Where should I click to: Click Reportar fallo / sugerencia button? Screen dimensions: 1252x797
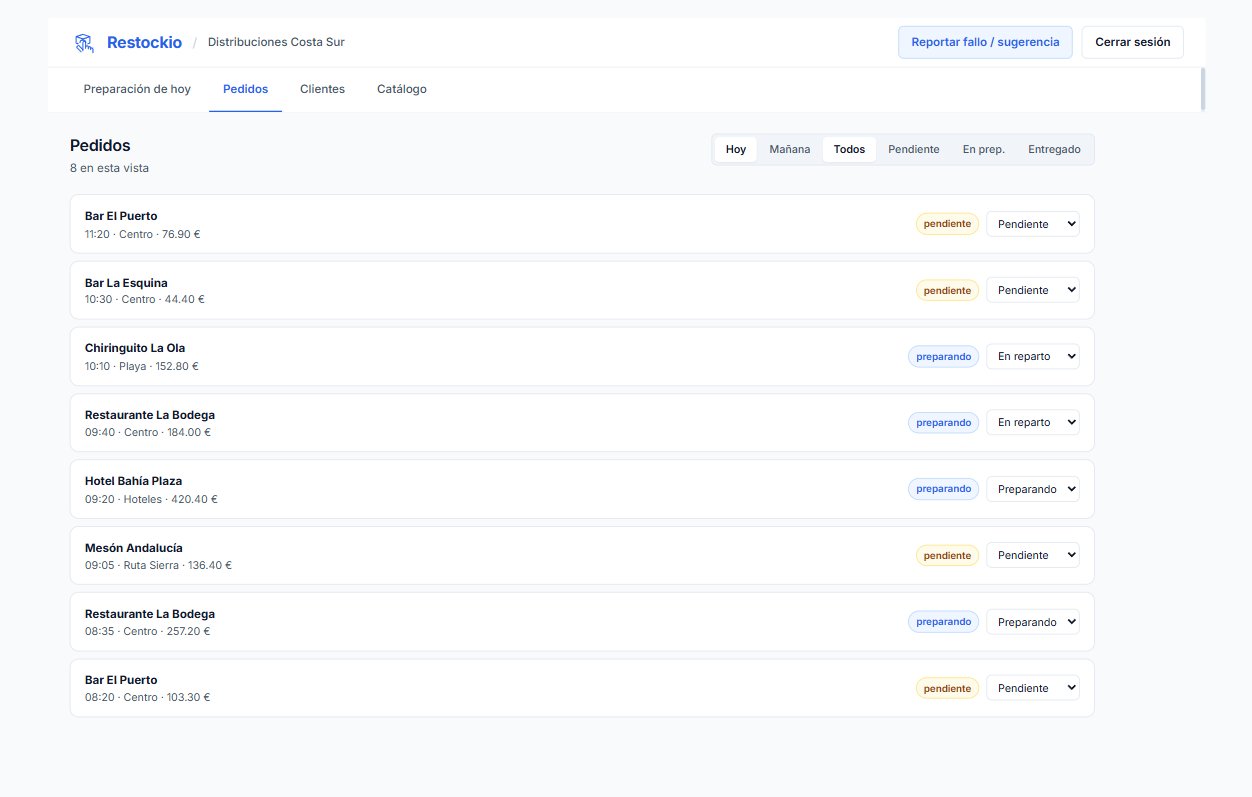click(984, 43)
